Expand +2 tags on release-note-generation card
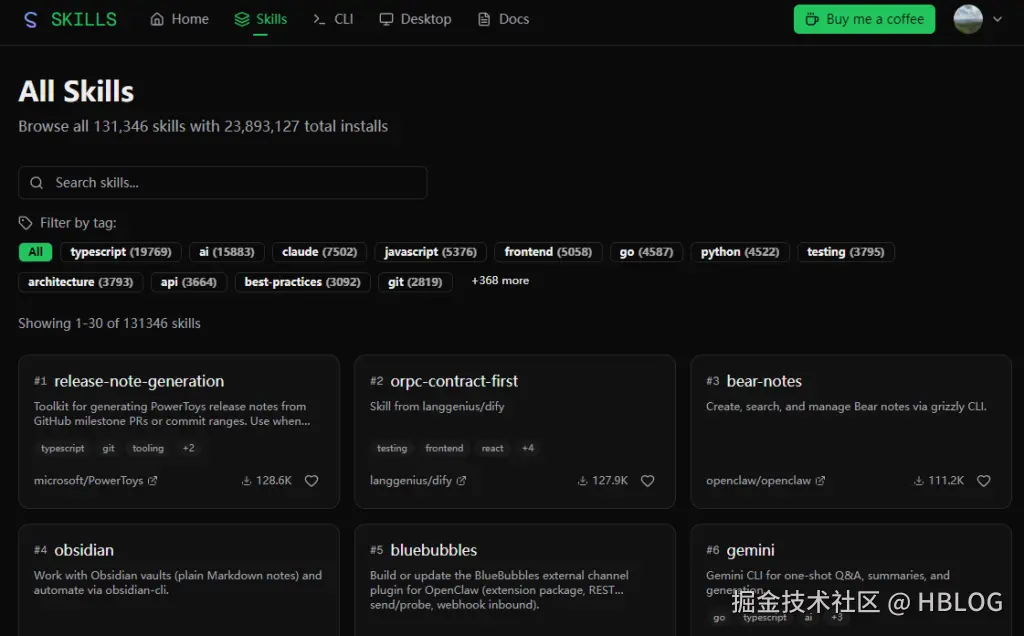The image size is (1024, 636). [188, 448]
